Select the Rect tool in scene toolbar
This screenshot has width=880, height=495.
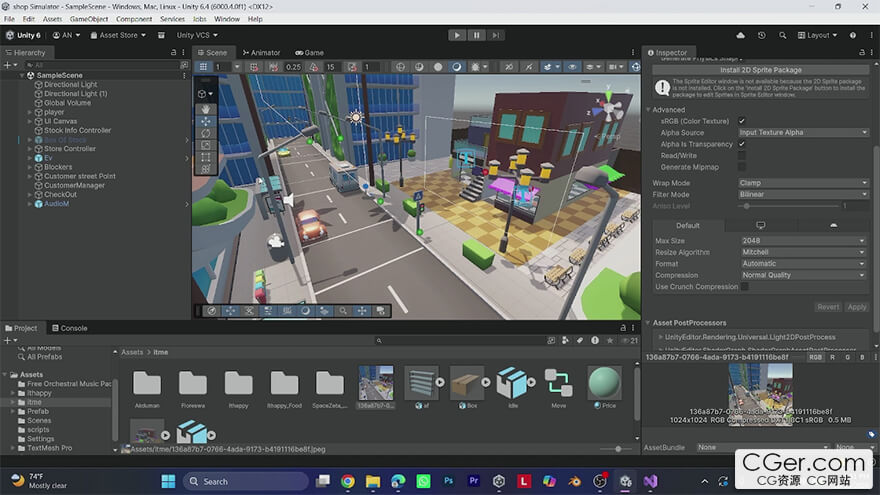click(x=206, y=157)
